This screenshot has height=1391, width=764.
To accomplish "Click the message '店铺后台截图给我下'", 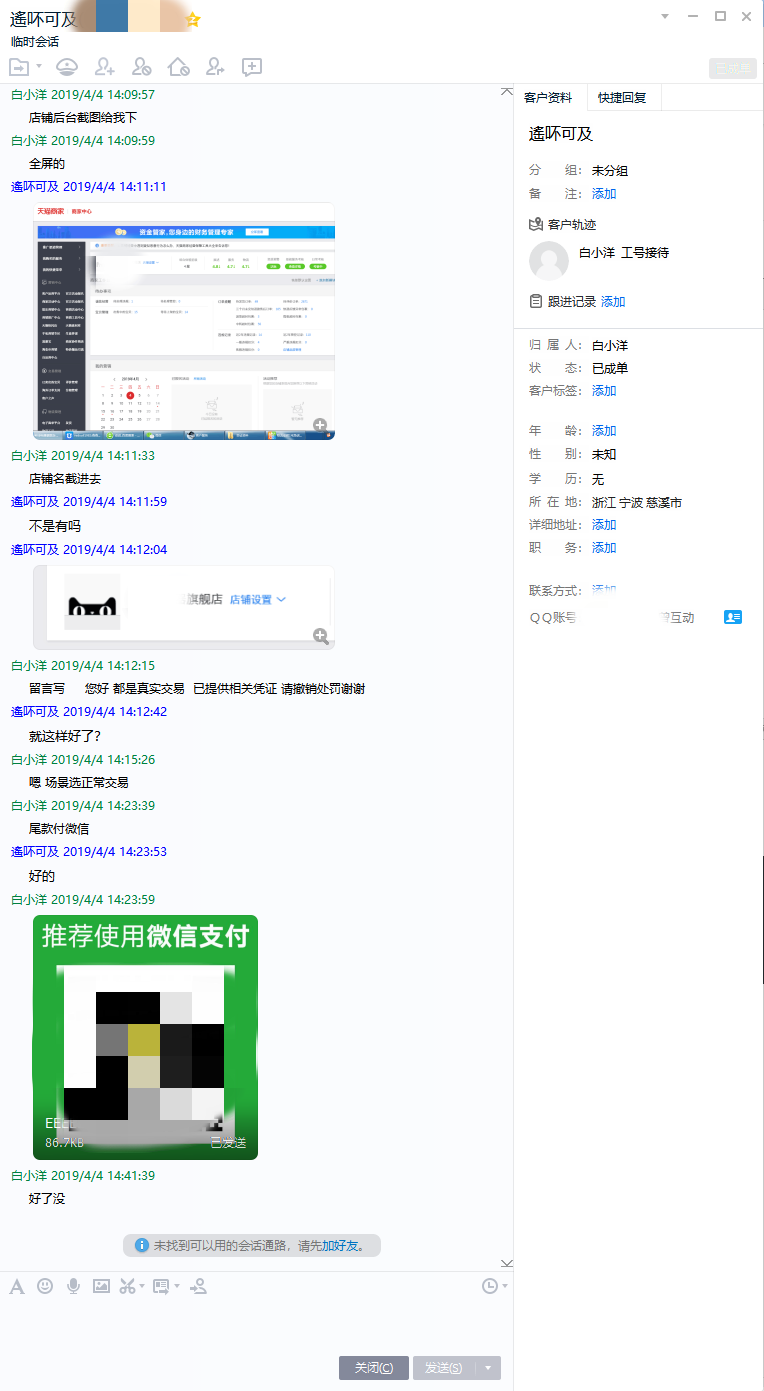I will pyautogui.click(x=83, y=118).
